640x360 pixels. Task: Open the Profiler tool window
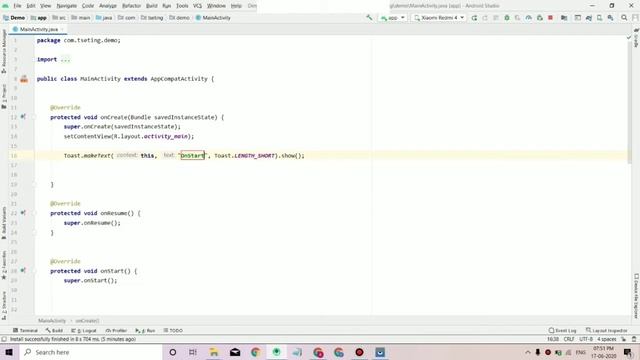(x=116, y=330)
